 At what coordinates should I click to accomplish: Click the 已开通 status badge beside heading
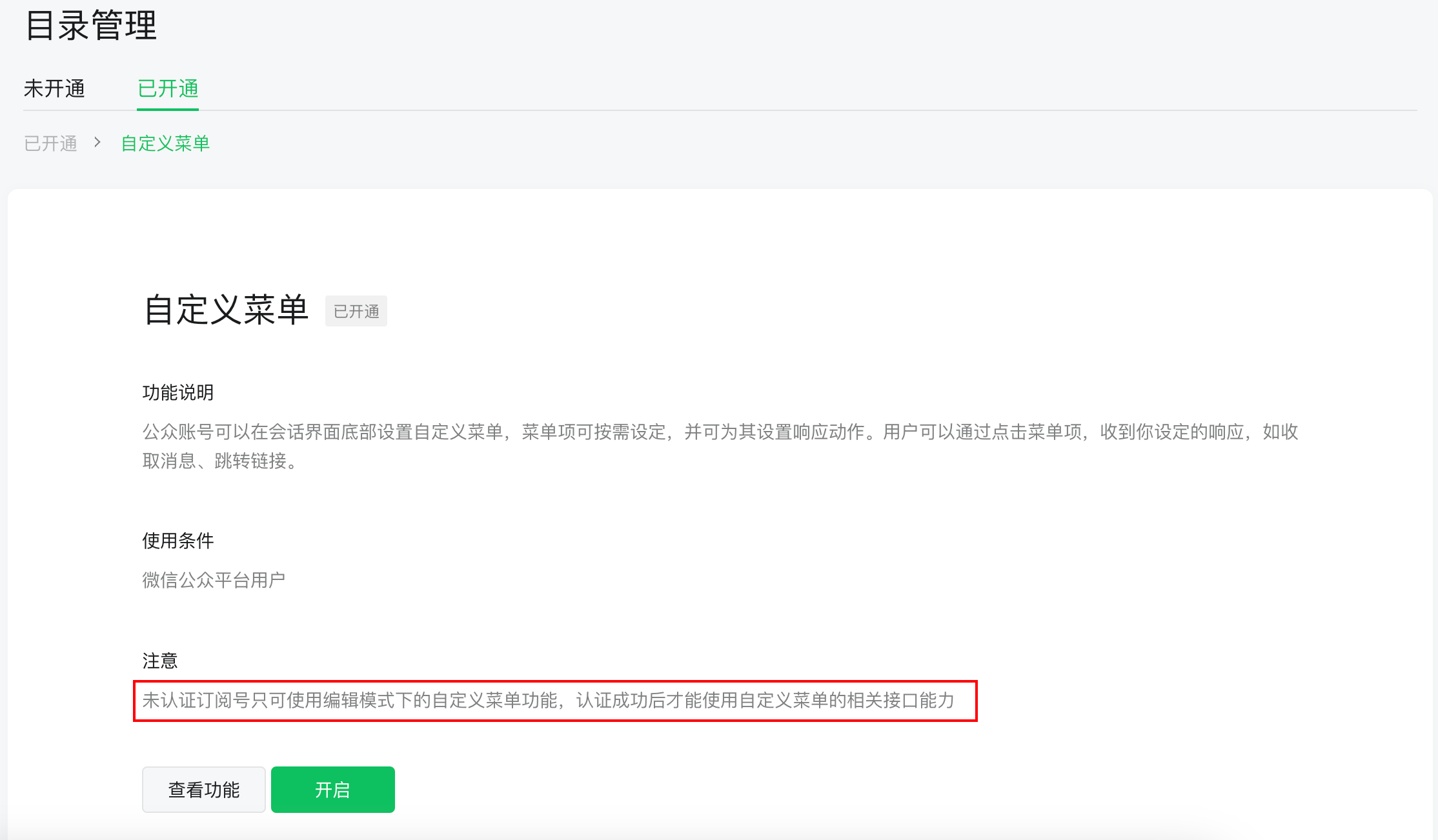pyautogui.click(x=356, y=312)
